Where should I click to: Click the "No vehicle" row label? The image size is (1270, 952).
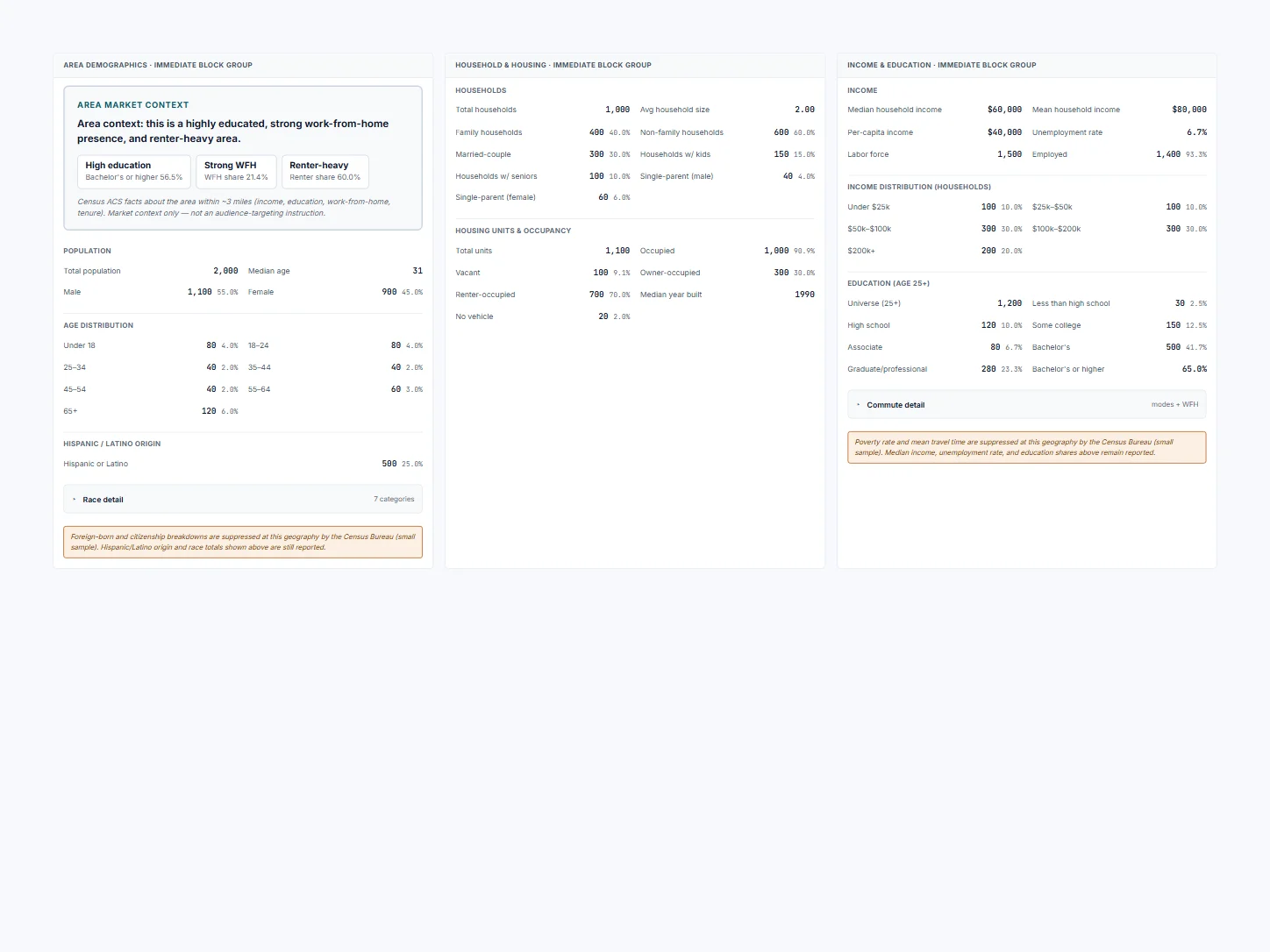pos(474,316)
